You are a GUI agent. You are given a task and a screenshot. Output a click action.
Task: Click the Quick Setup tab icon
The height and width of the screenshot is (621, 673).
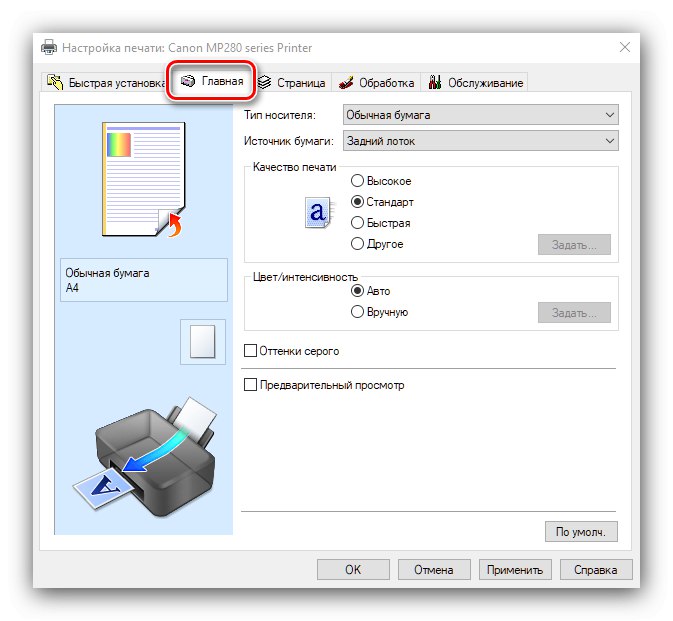55,82
